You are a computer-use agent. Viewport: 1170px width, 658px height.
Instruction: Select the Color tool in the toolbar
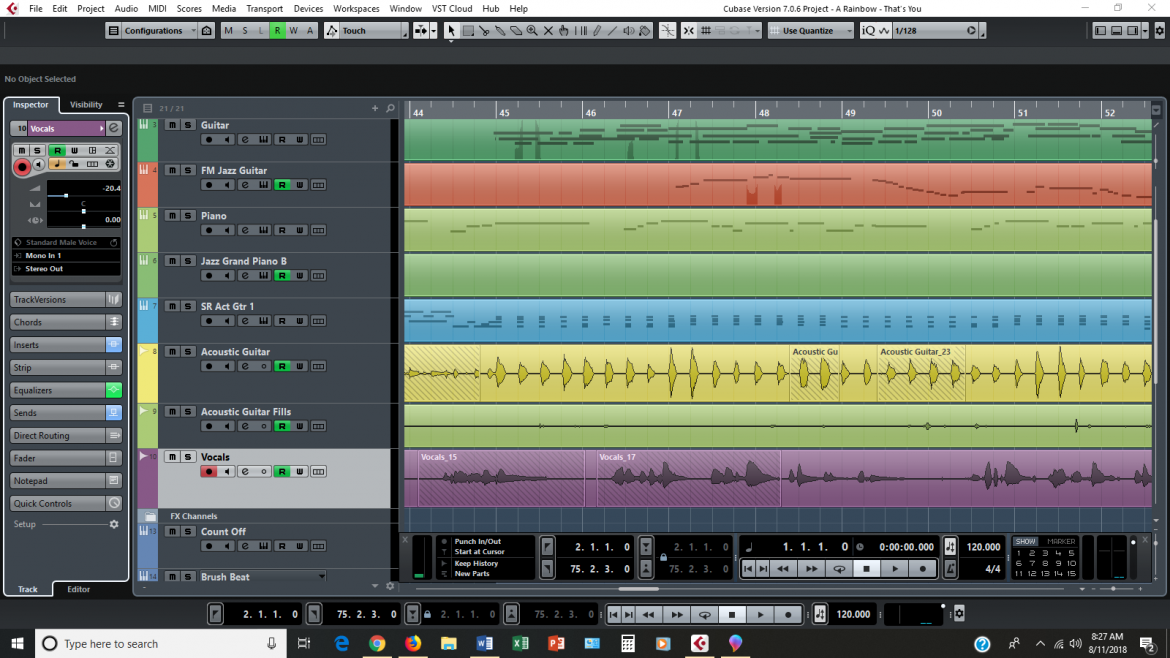[x=643, y=30]
